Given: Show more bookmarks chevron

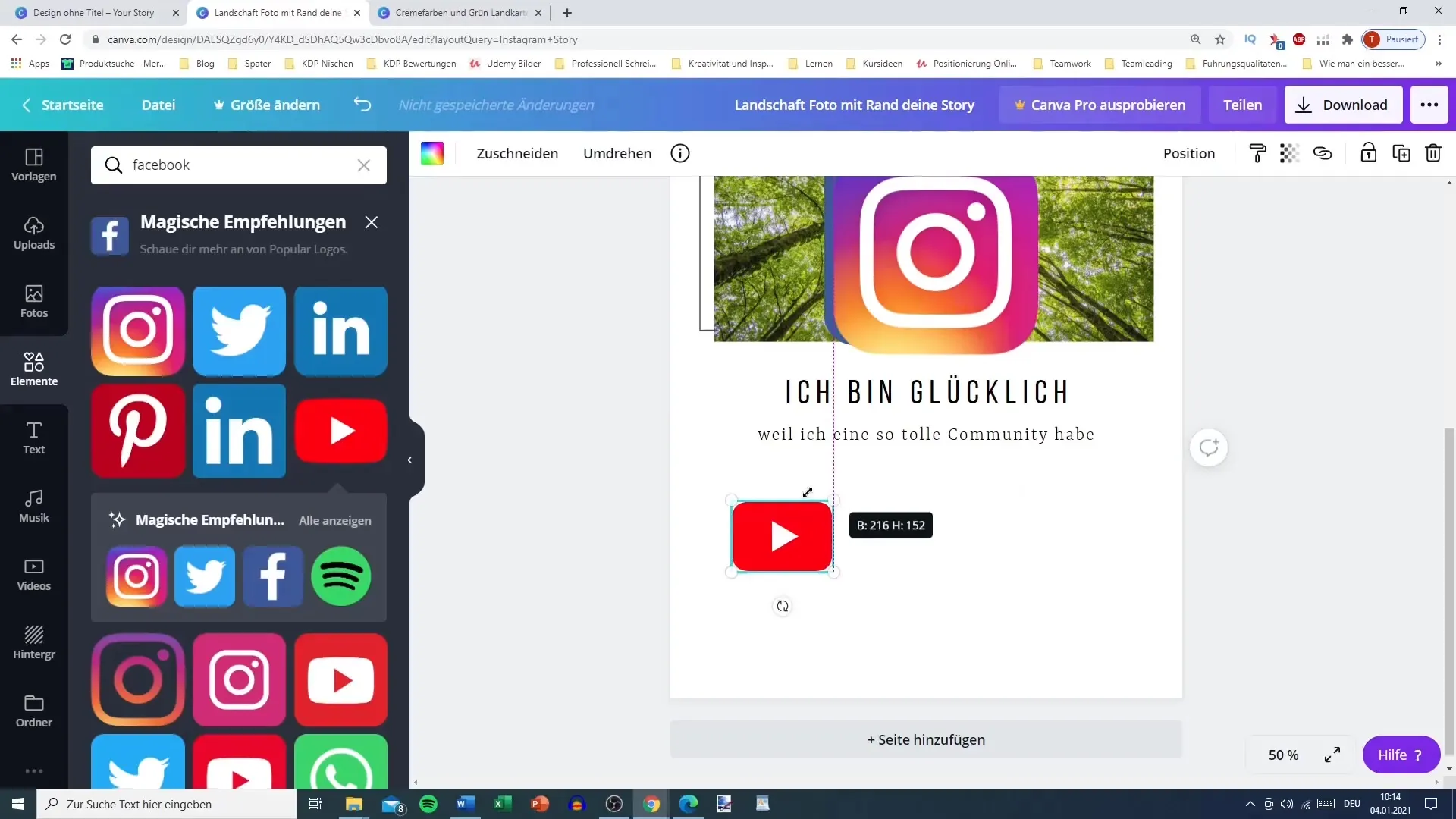Looking at the screenshot, I should click(x=1439, y=64).
